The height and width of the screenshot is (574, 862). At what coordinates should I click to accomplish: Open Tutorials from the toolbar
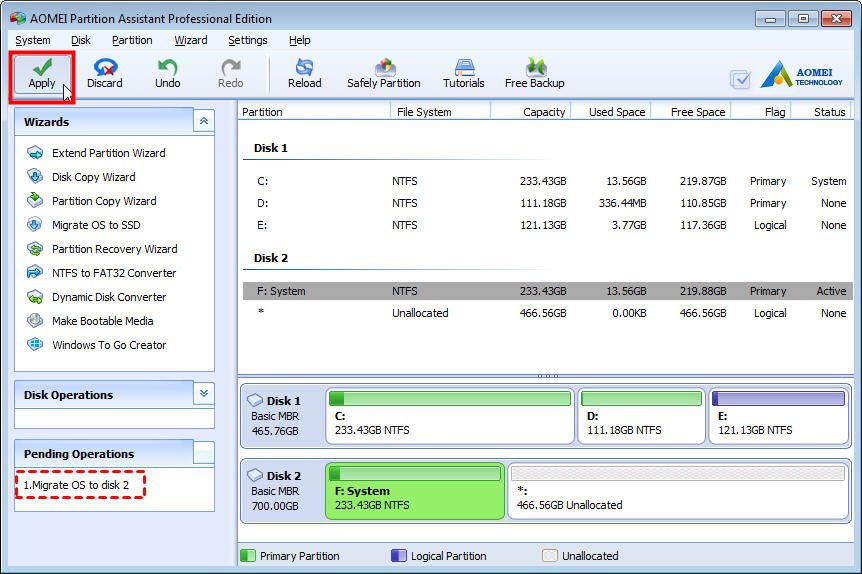pos(463,74)
